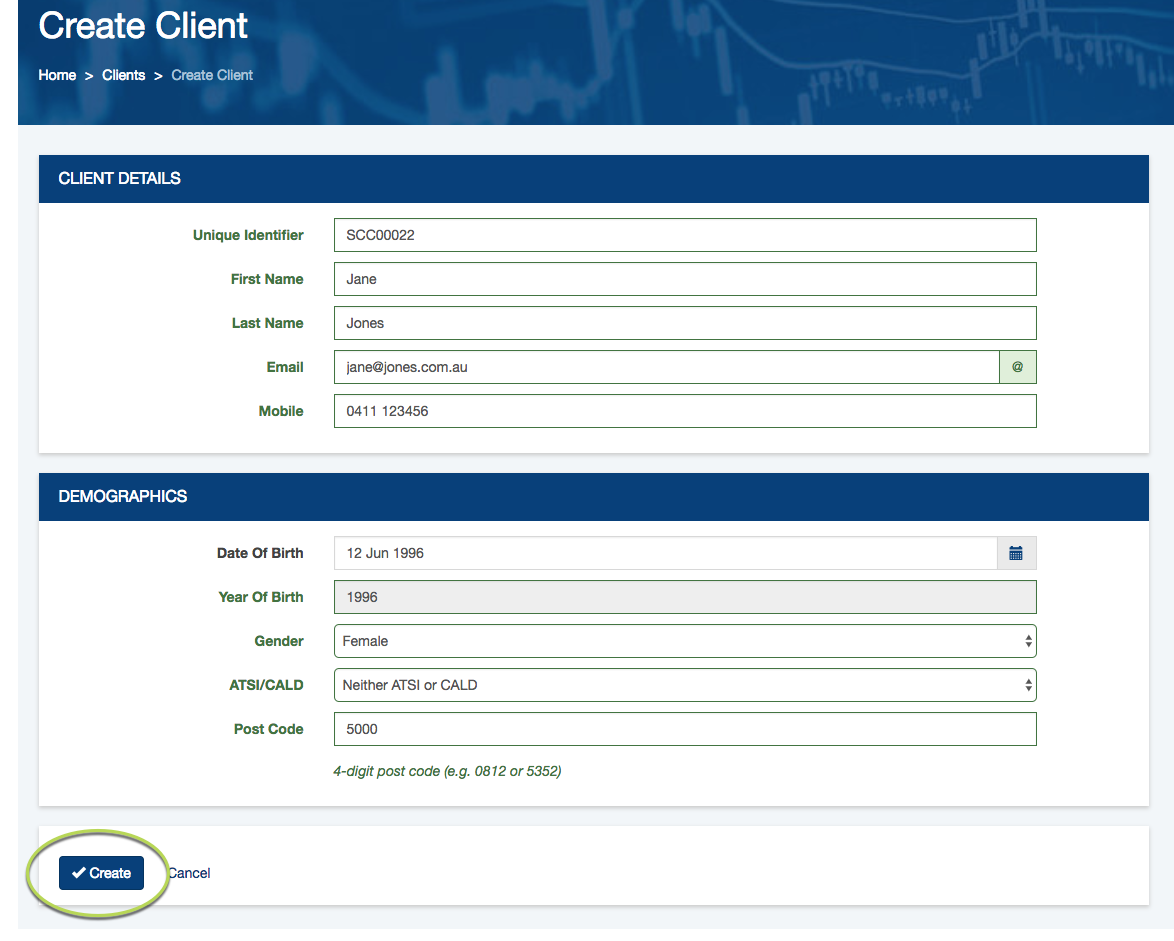Click the 4-digit post code hint text

[447, 771]
